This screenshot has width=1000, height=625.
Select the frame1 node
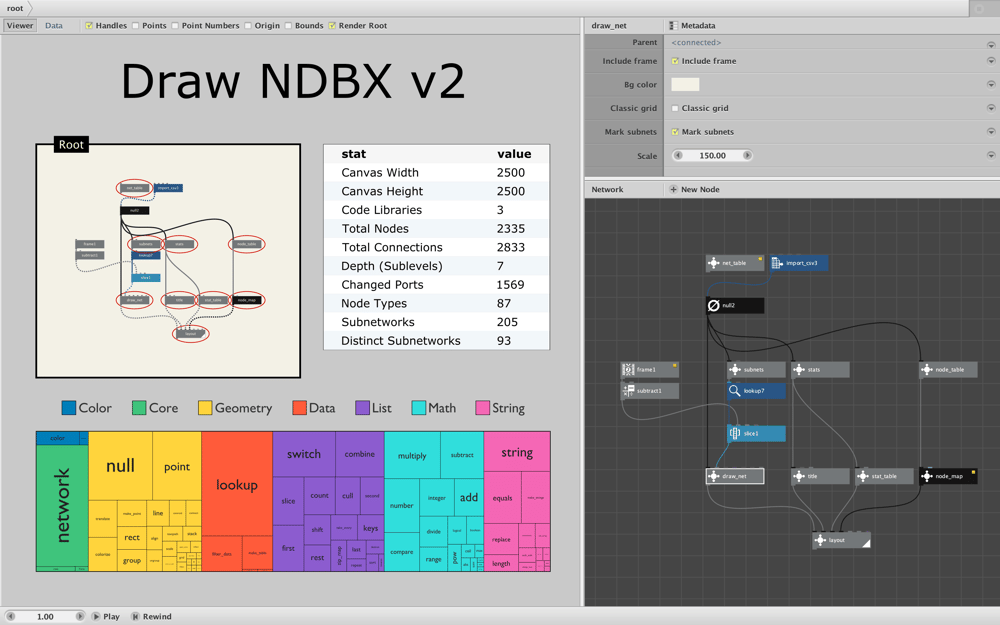pos(649,369)
